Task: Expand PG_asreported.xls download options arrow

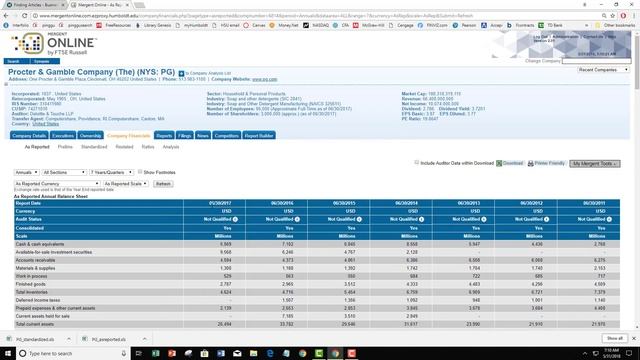Action: click(x=144, y=339)
